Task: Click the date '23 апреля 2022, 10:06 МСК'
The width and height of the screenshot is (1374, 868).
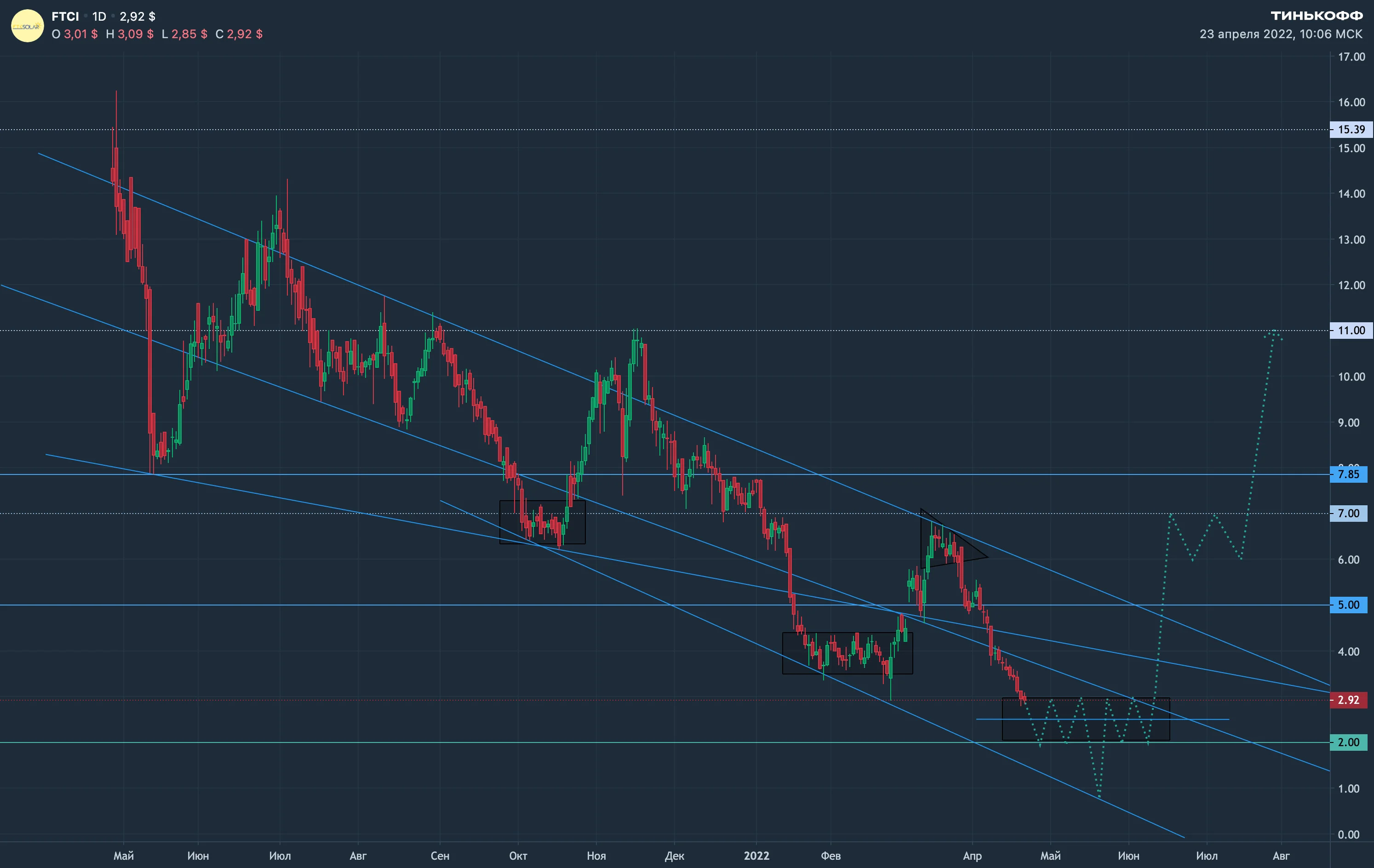Action: coord(1281,34)
